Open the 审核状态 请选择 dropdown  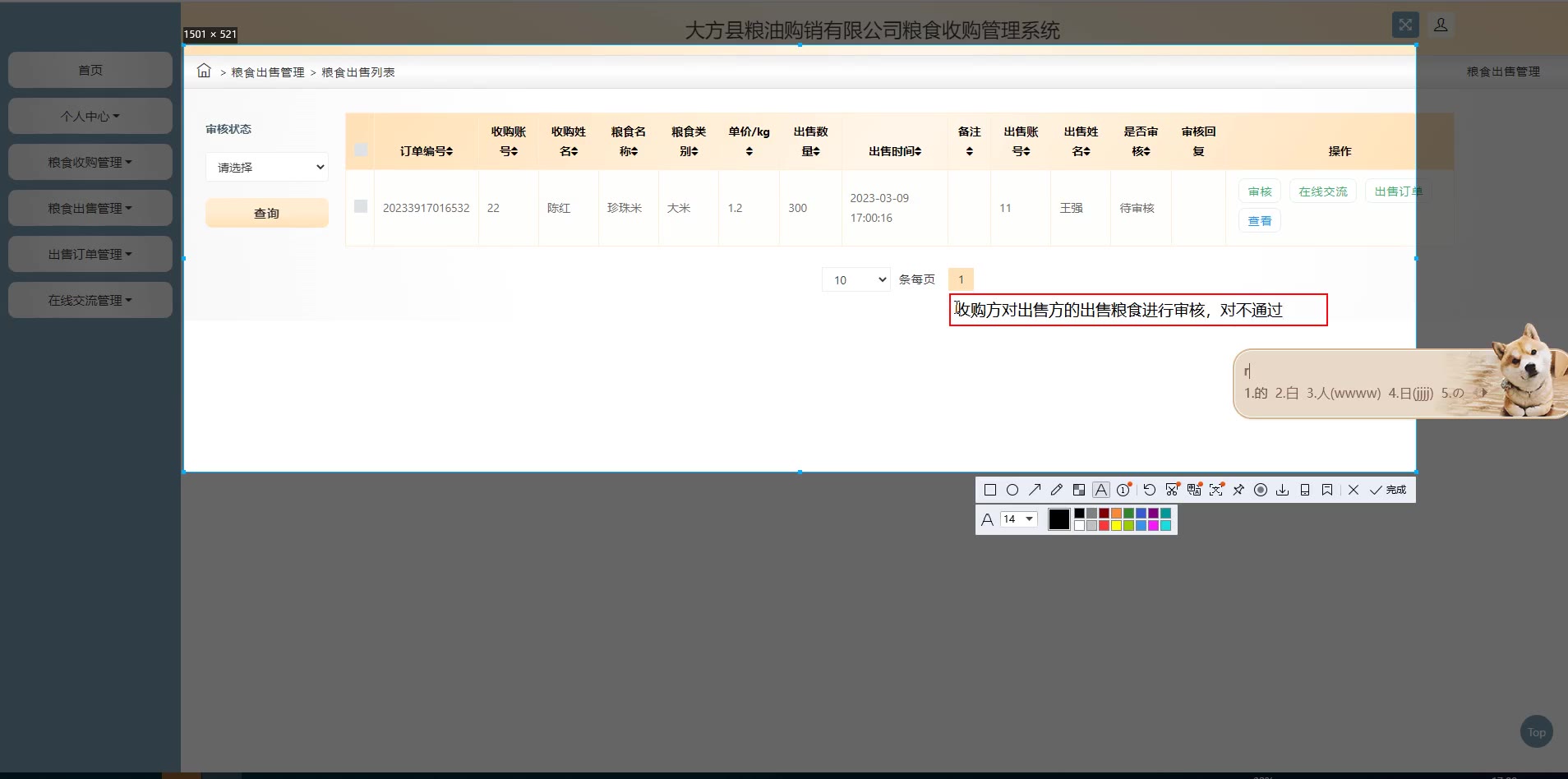(x=267, y=167)
